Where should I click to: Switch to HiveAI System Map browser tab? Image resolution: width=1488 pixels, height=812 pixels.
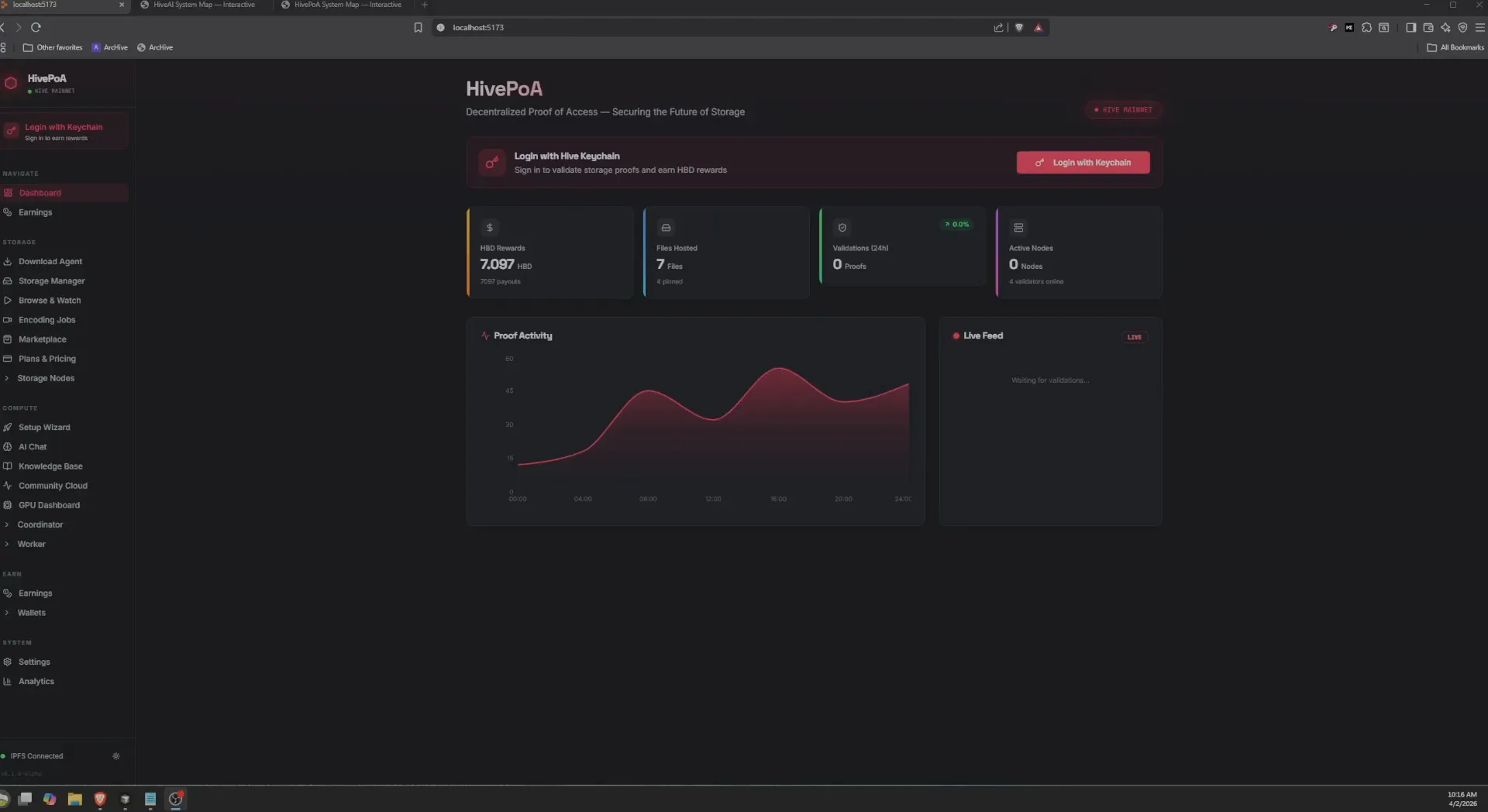[204, 5]
